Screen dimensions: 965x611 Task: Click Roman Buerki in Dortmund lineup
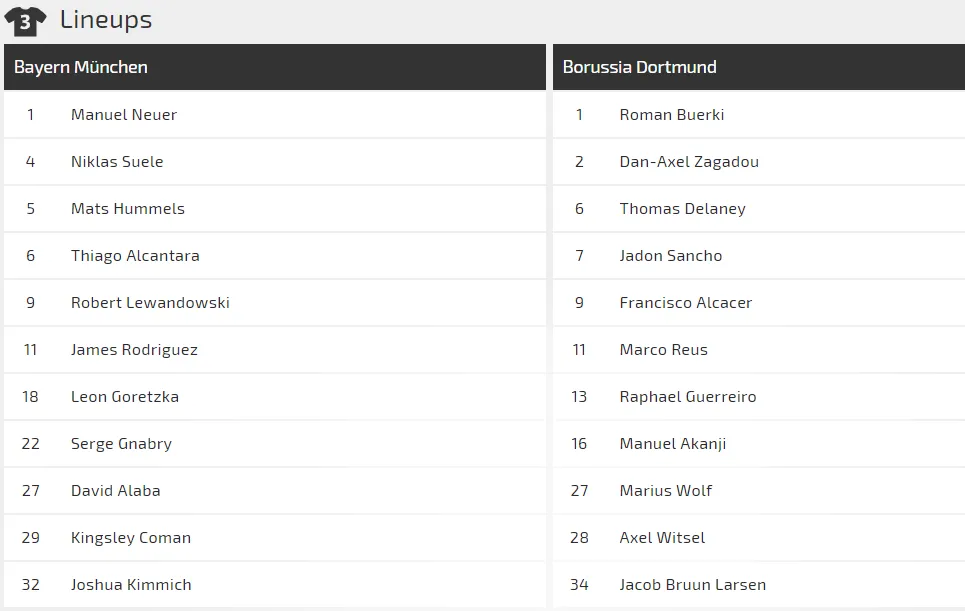(x=672, y=115)
